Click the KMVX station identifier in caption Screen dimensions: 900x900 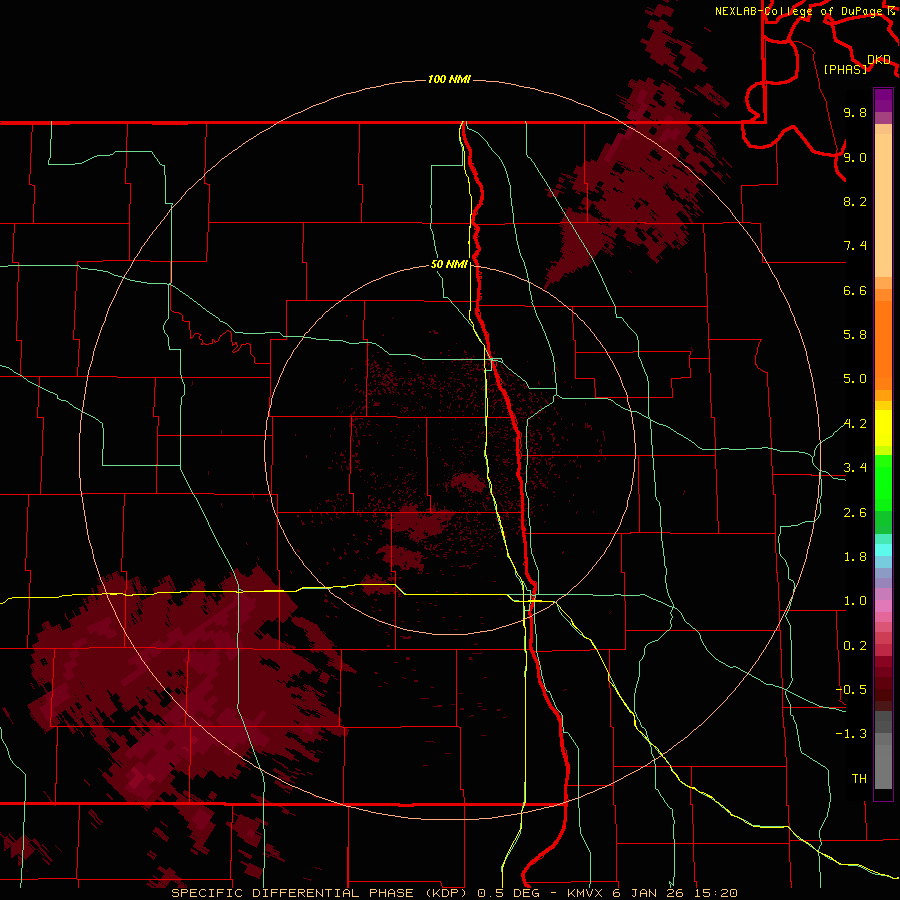click(586, 893)
